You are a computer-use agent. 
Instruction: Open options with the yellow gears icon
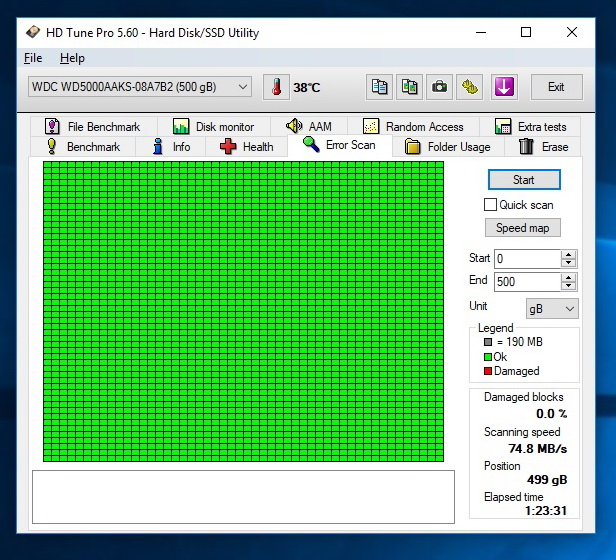pyautogui.click(x=469, y=87)
